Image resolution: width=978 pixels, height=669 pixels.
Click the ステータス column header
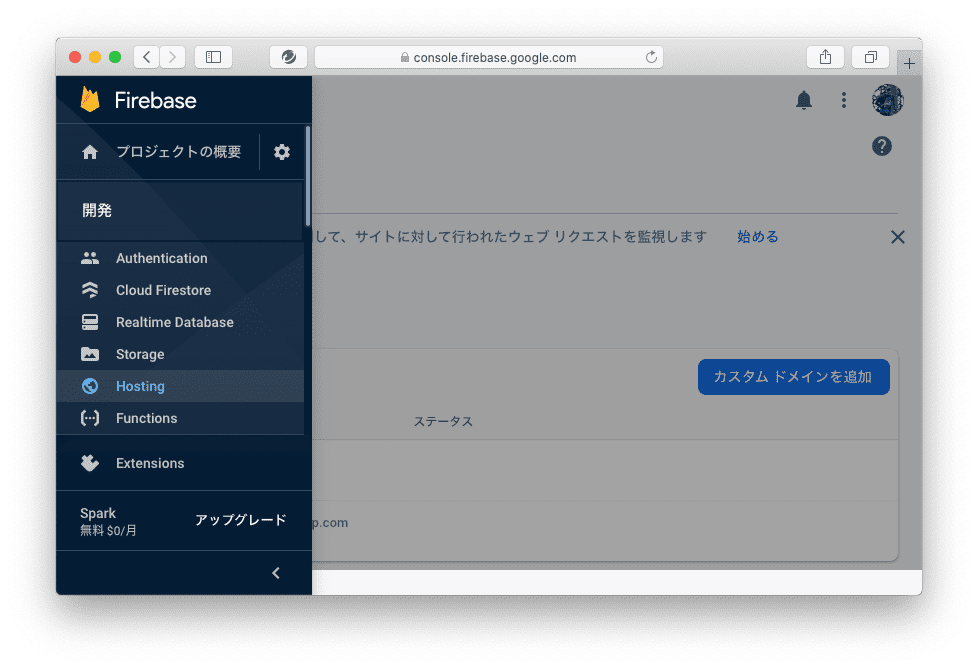443,421
